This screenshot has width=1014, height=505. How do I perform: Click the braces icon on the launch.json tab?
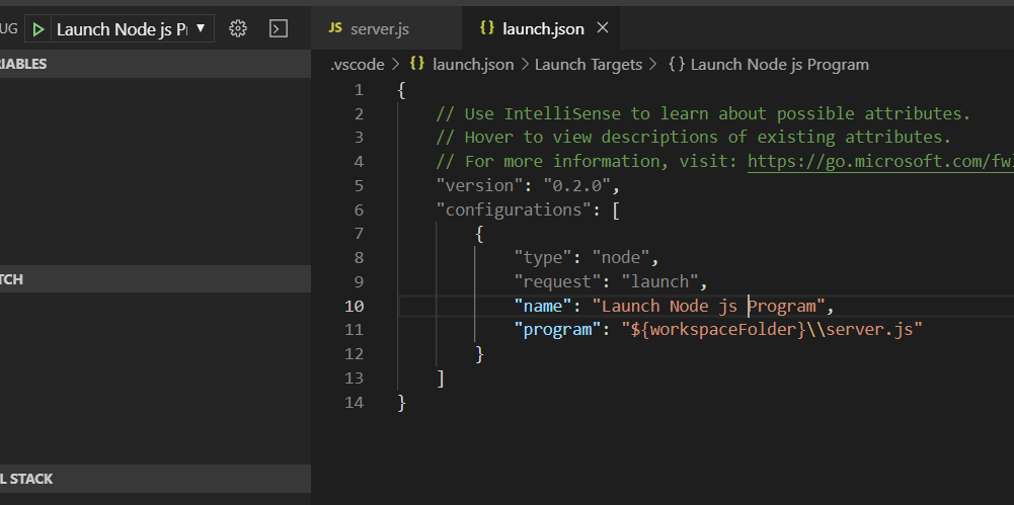(487, 28)
